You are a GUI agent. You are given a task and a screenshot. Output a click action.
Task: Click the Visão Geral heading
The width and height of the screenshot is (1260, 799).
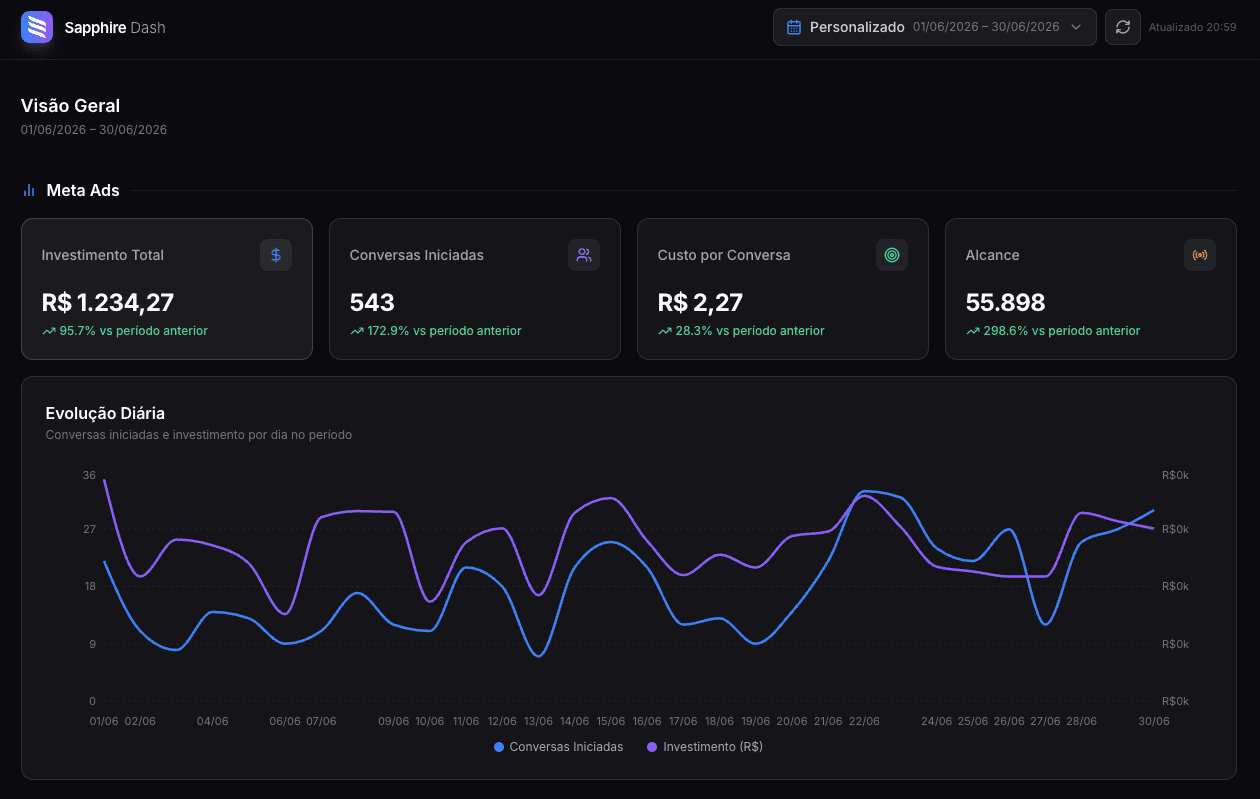[70, 106]
